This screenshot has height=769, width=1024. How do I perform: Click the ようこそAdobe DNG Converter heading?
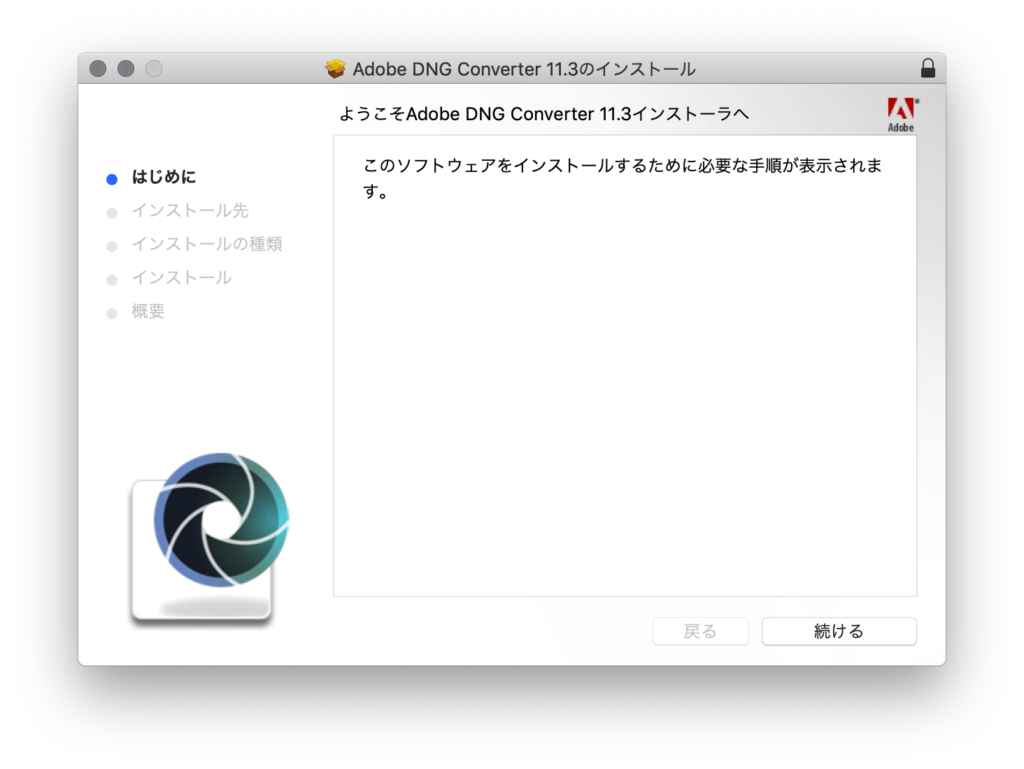point(544,114)
